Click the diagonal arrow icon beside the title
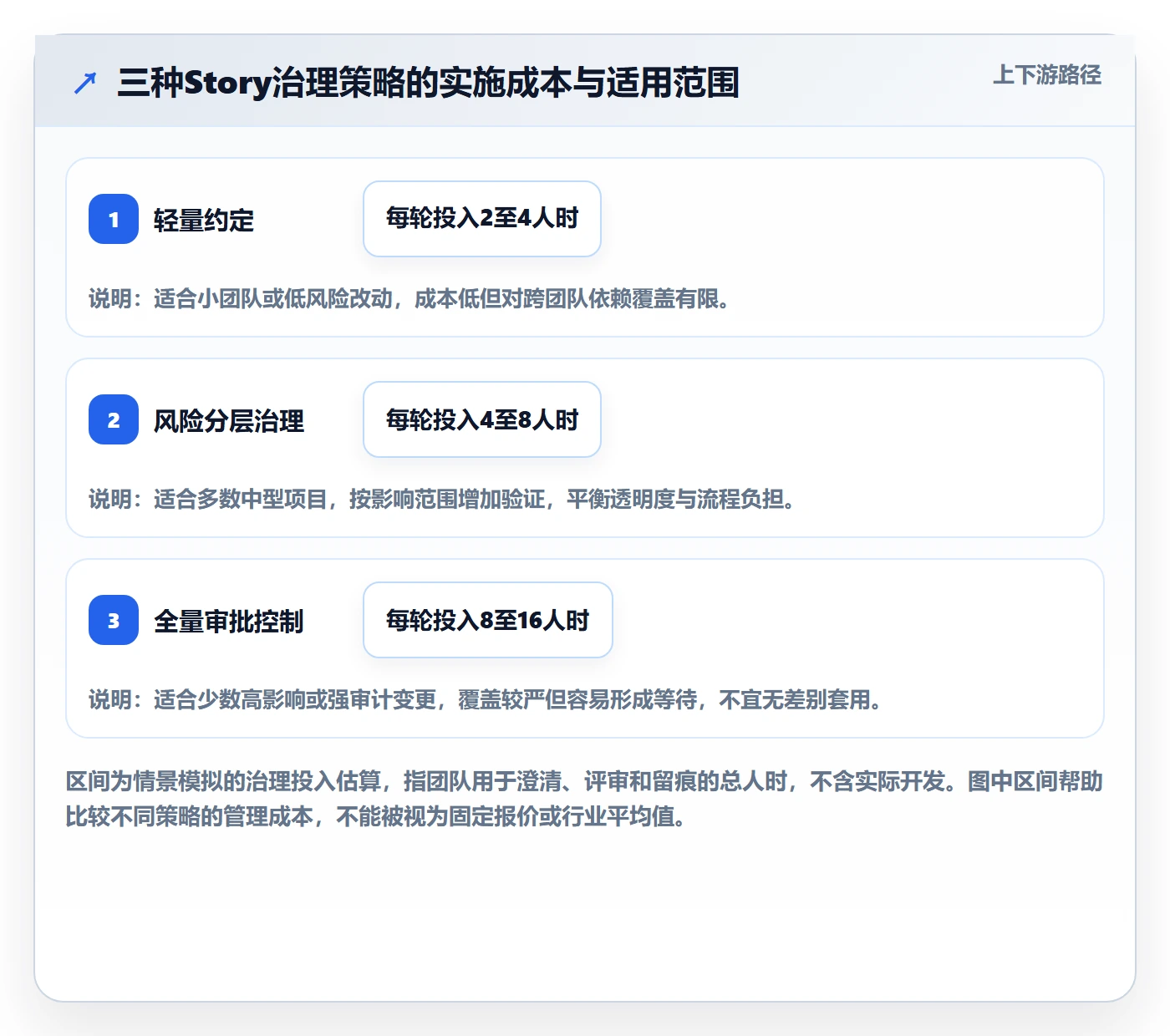Image resolution: width=1170 pixels, height=1036 pixels. [x=85, y=83]
